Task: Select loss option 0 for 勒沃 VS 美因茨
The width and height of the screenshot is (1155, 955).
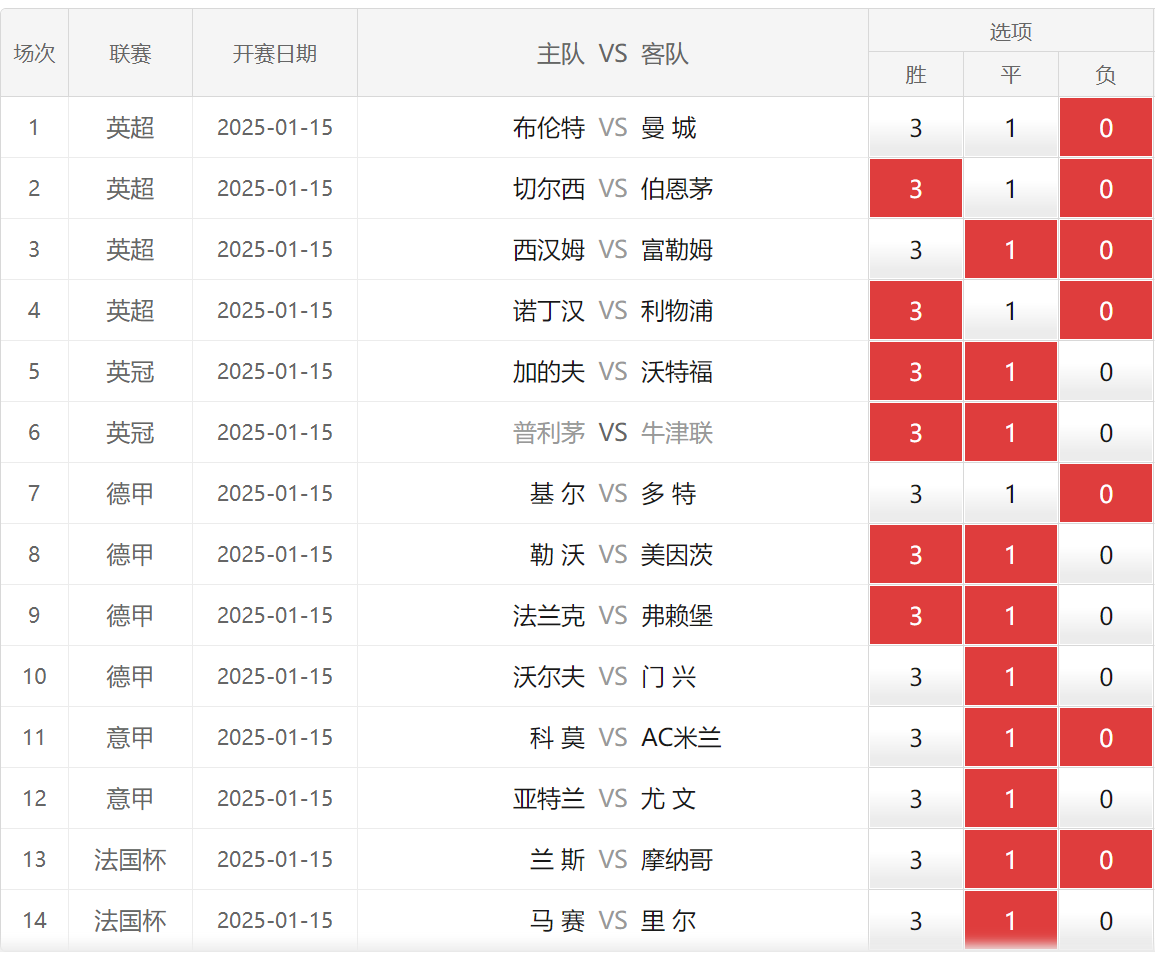Action: pyautogui.click(x=1106, y=554)
